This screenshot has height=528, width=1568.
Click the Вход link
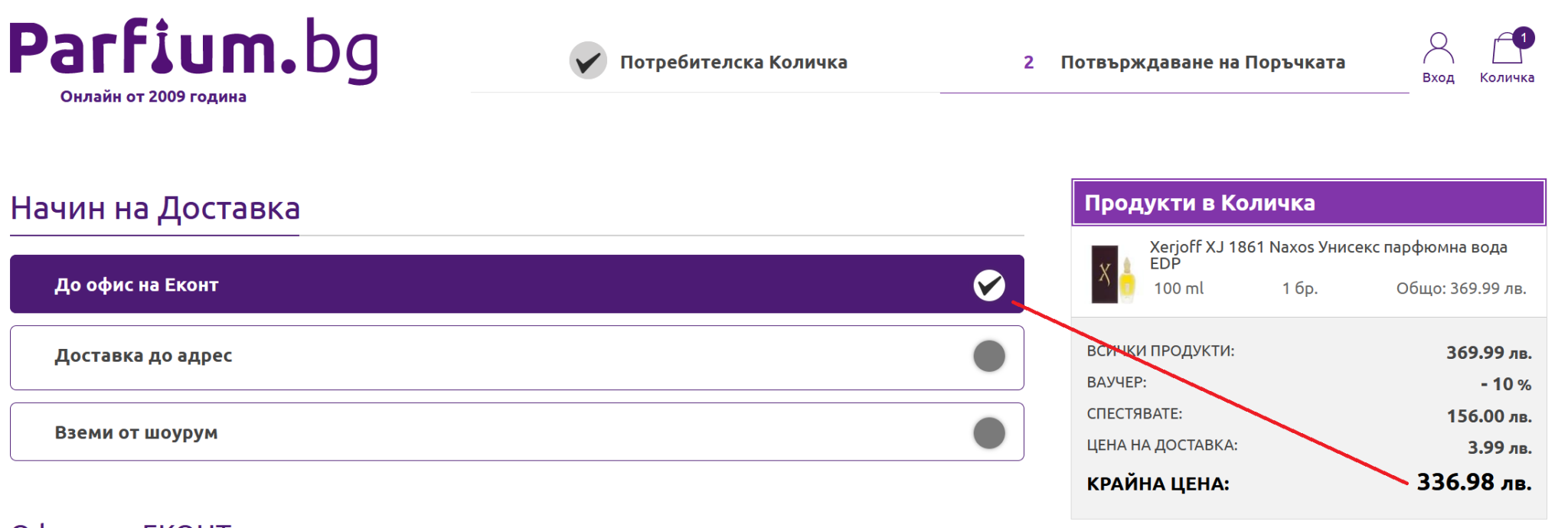click(1438, 78)
